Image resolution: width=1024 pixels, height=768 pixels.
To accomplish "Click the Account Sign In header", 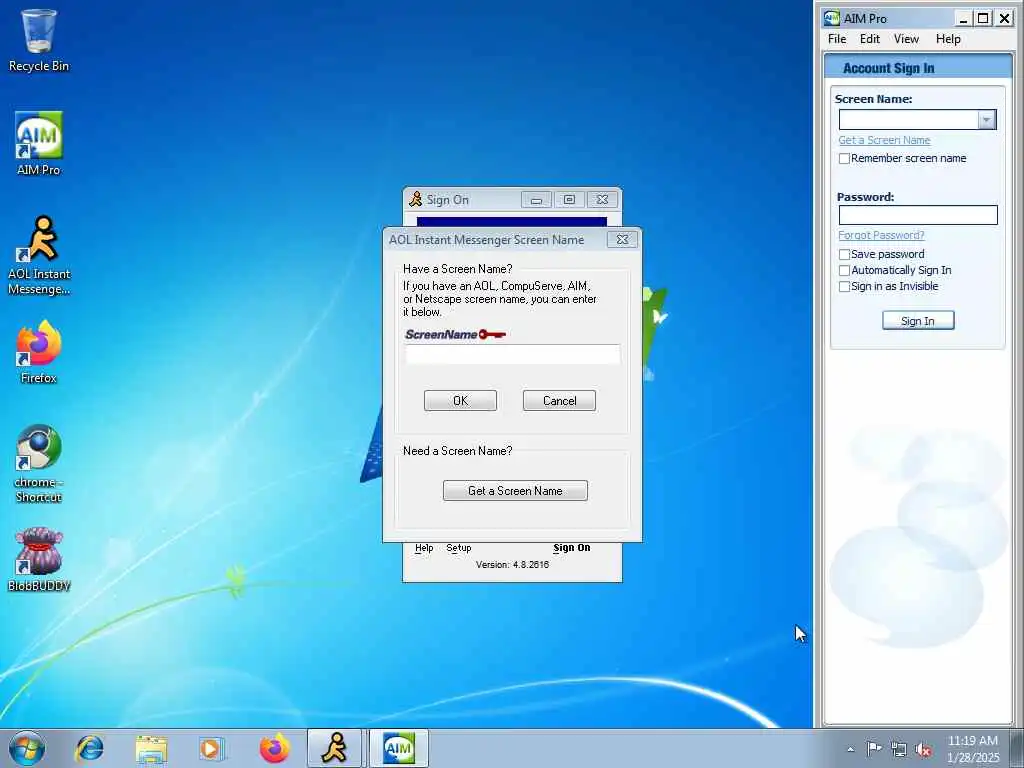I will pos(888,68).
